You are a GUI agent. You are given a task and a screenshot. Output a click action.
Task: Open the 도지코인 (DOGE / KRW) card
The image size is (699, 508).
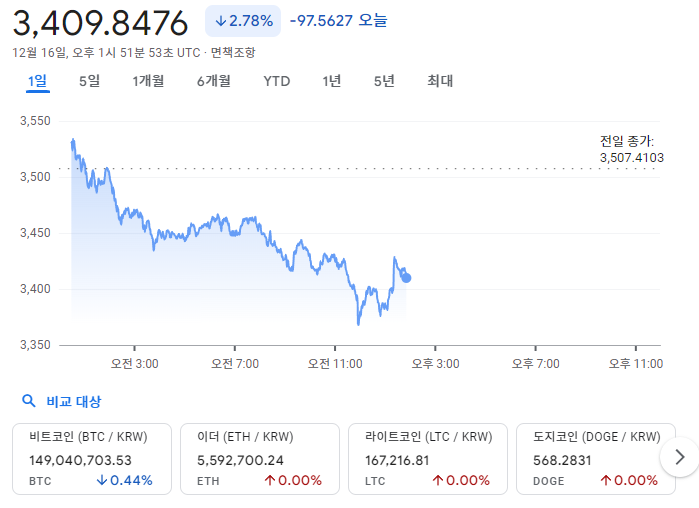588,458
